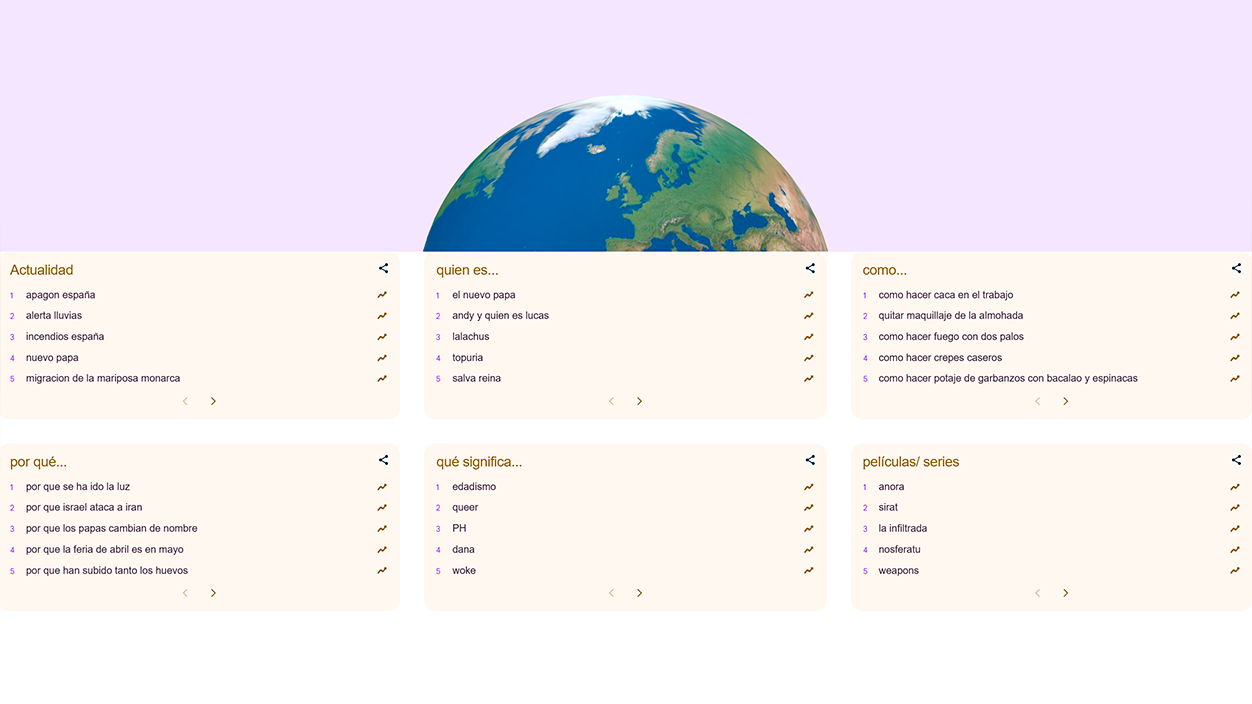Open the Actualidad category heading
This screenshot has width=1252, height=704.
[x=41, y=269]
